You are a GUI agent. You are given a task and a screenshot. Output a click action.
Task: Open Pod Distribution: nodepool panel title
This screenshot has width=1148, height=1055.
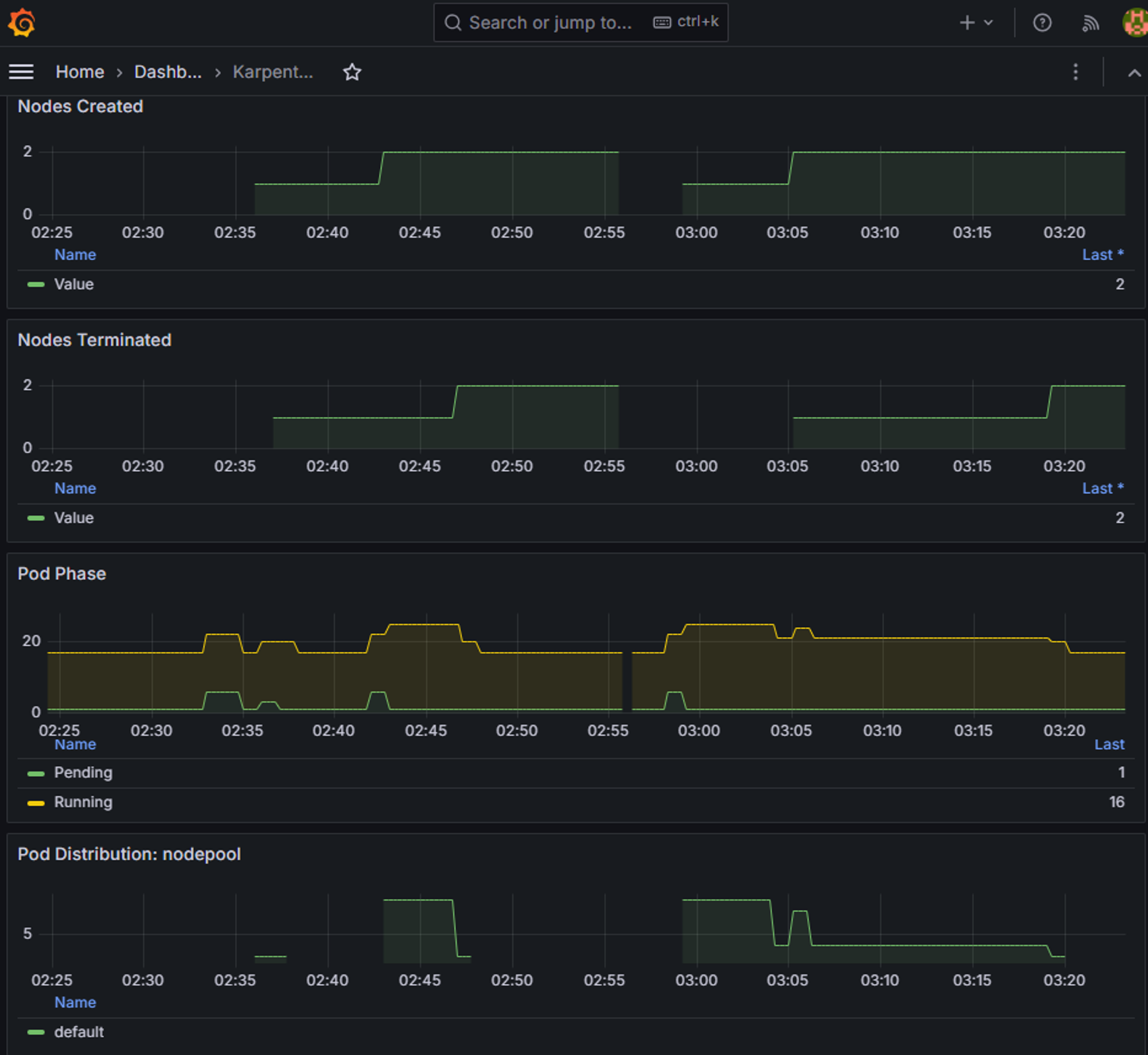coord(129,855)
